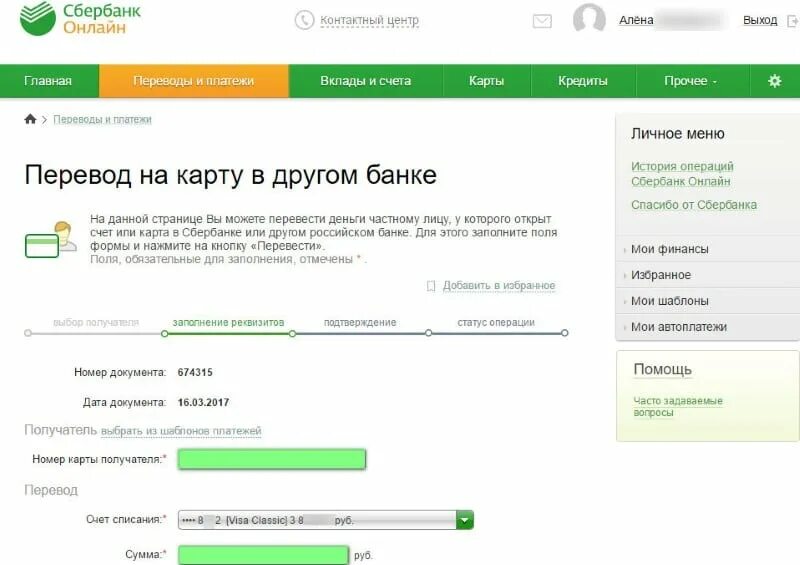
Task: Open the settings gear icon
Action: pyautogui.click(x=774, y=81)
